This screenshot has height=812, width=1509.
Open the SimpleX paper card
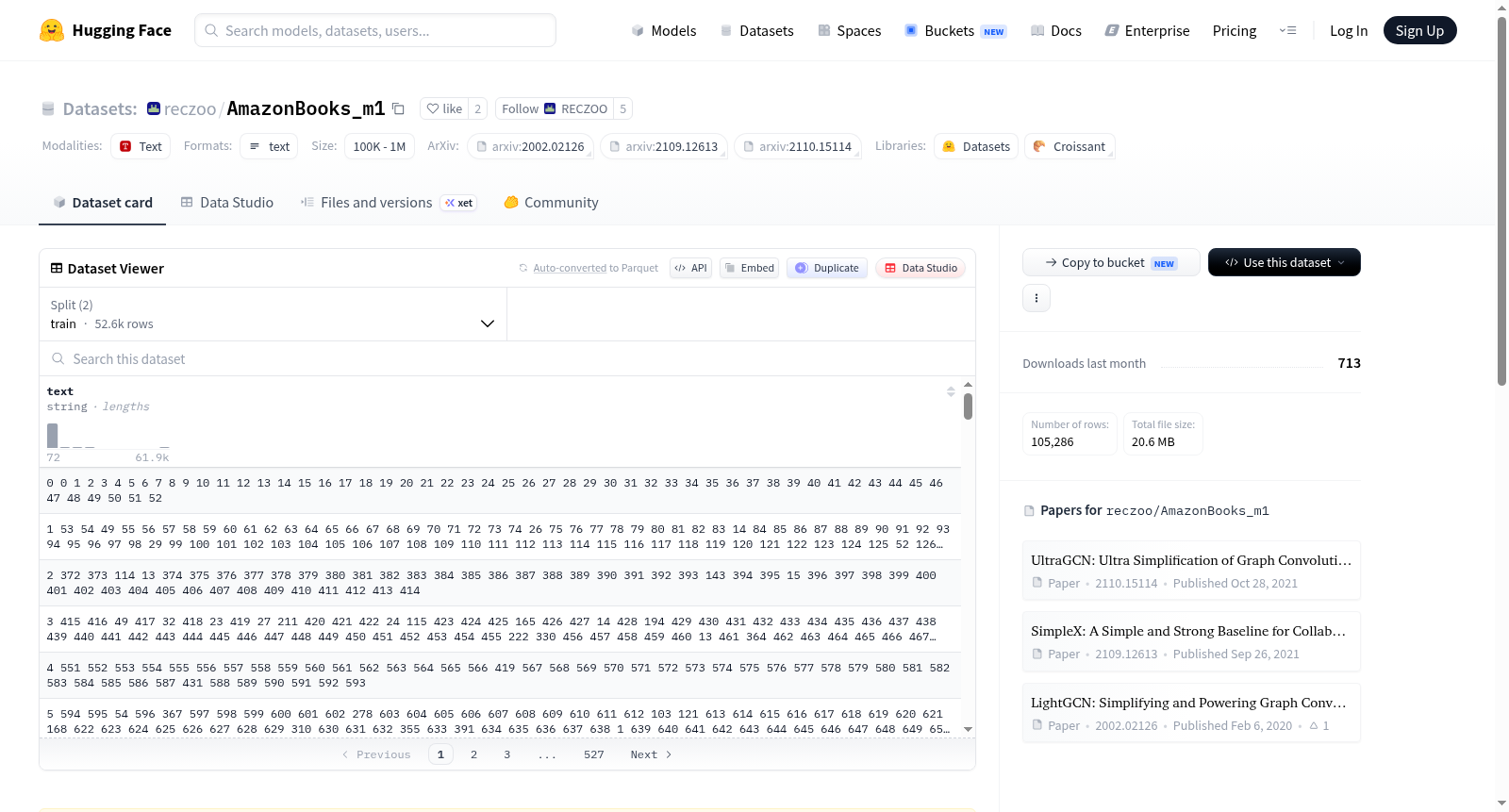(x=1191, y=642)
